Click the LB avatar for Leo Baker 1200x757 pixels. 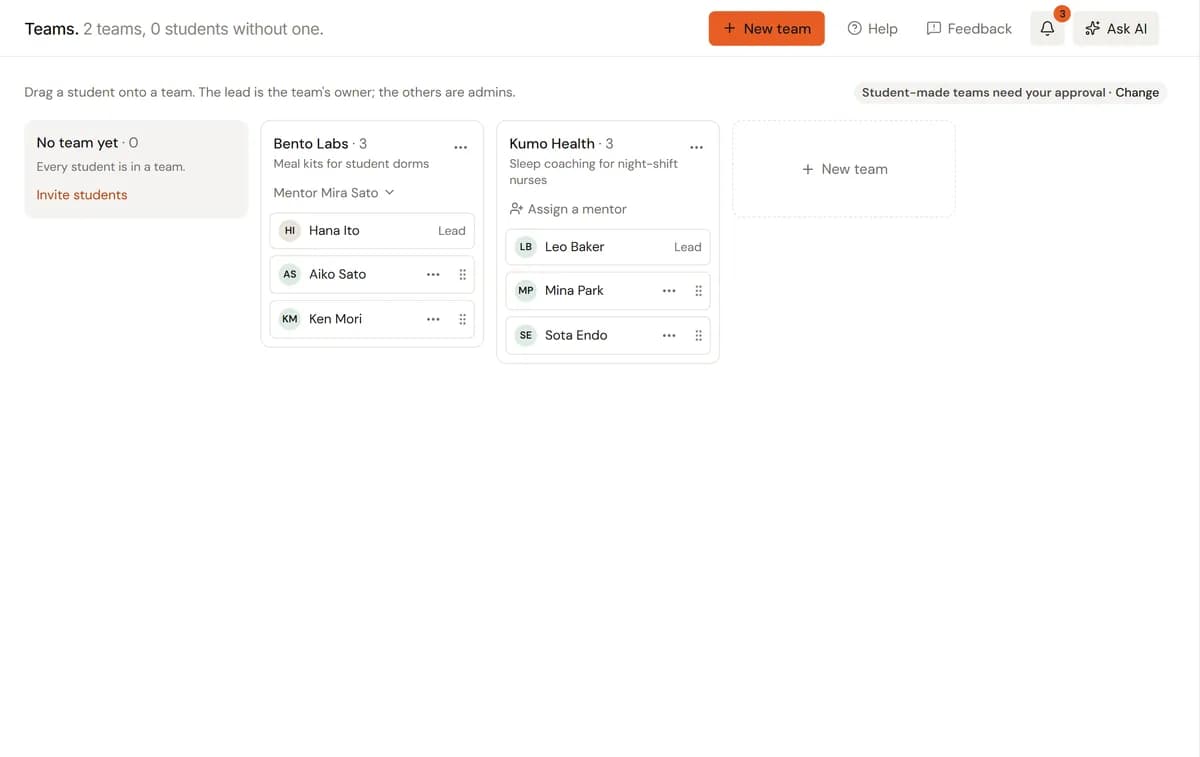point(526,247)
